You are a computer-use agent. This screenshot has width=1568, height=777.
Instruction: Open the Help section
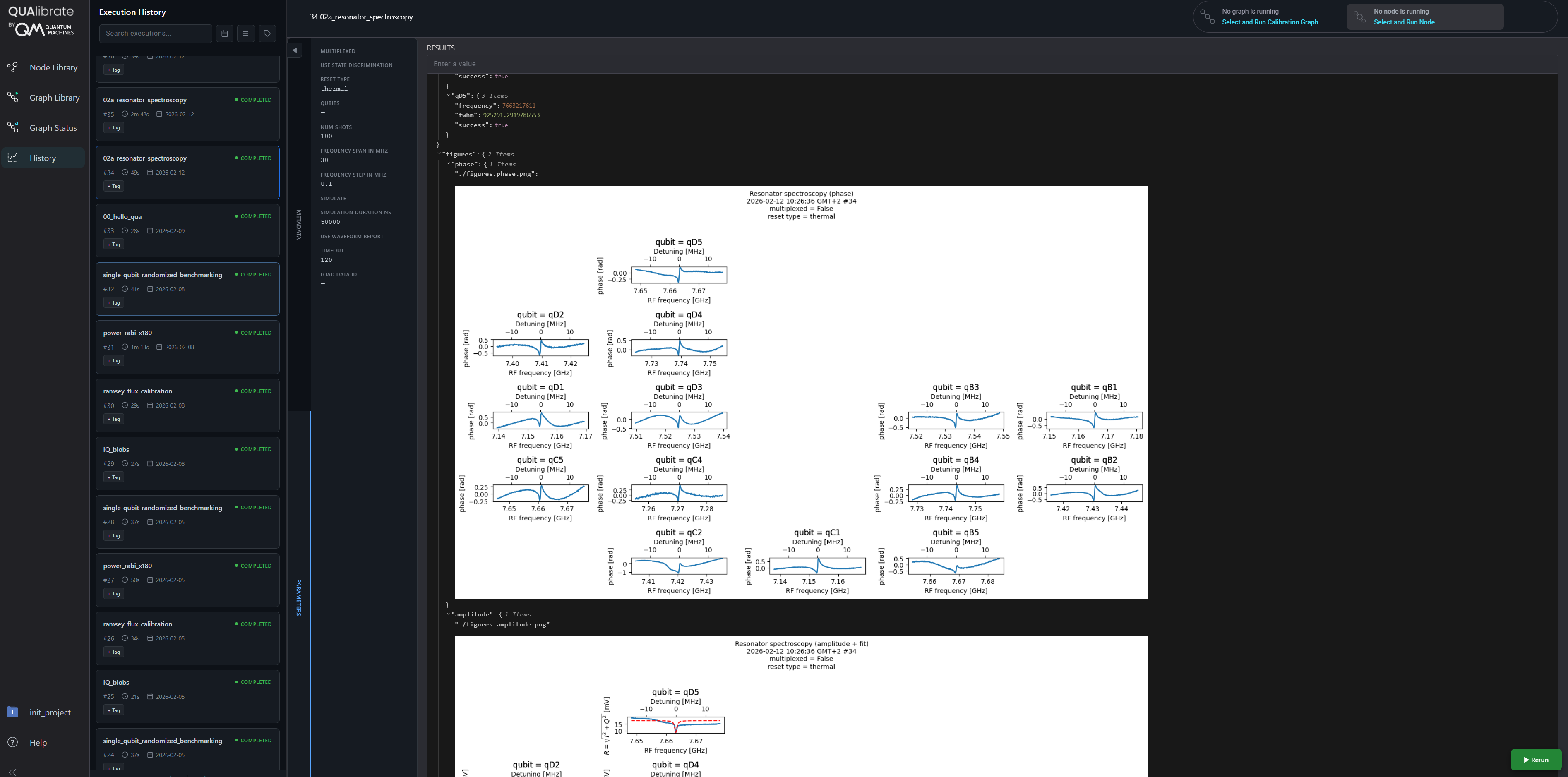tap(38, 742)
